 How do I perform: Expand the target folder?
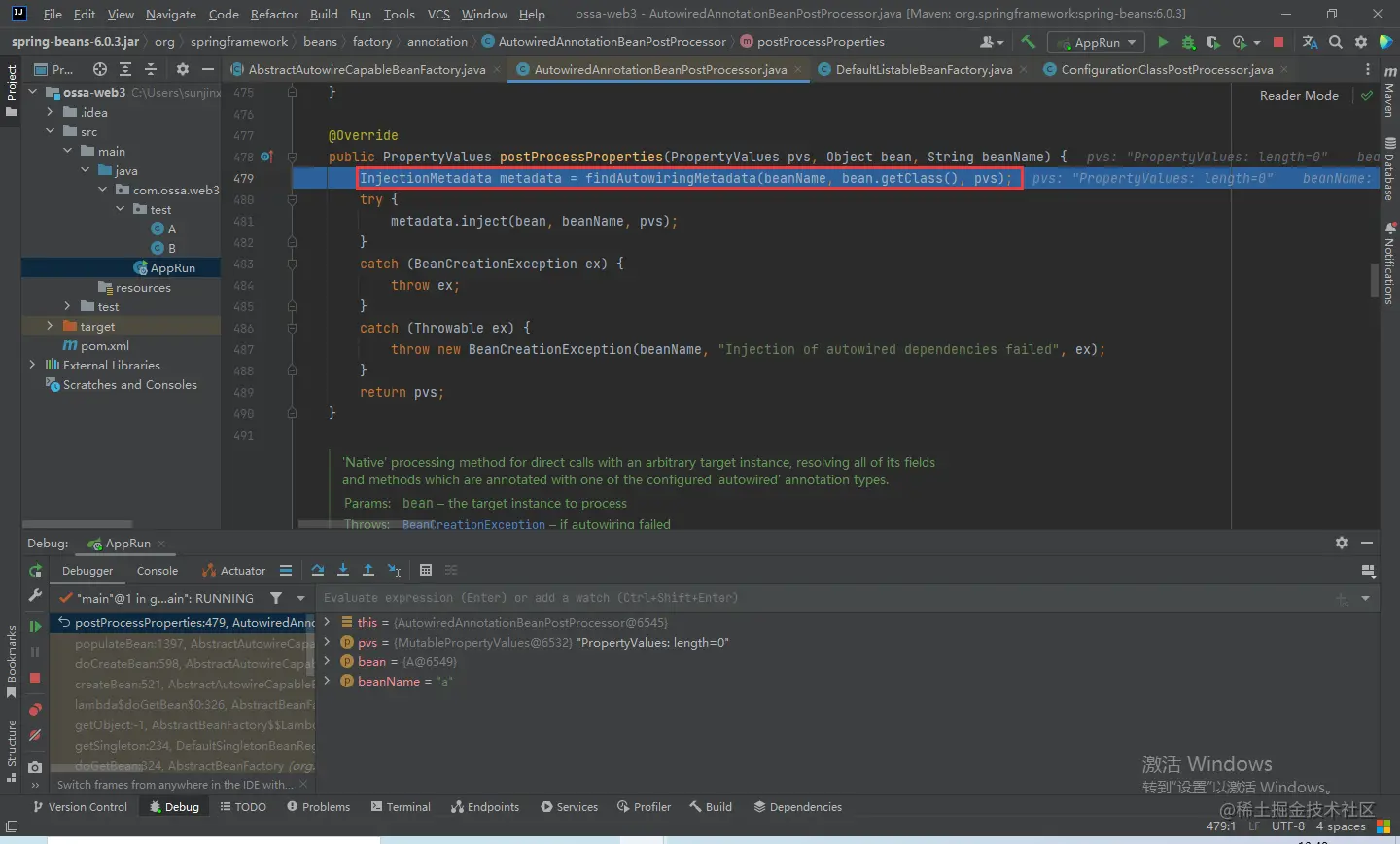[x=50, y=326]
